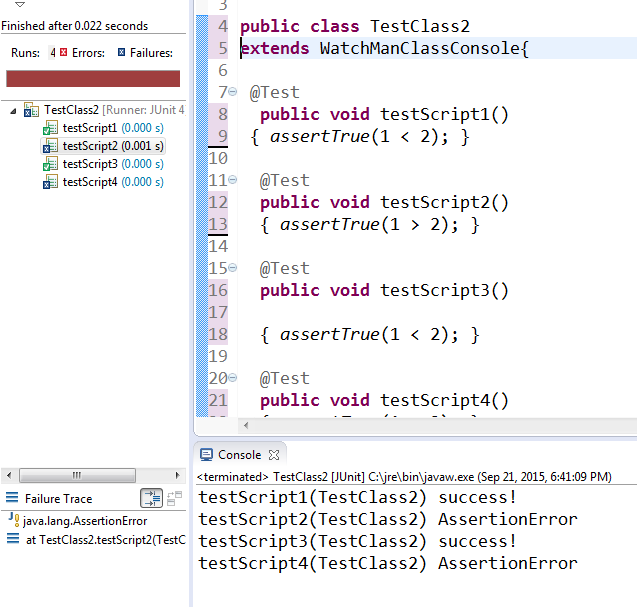
Task: Close the Console tab
Action: (x=274, y=455)
